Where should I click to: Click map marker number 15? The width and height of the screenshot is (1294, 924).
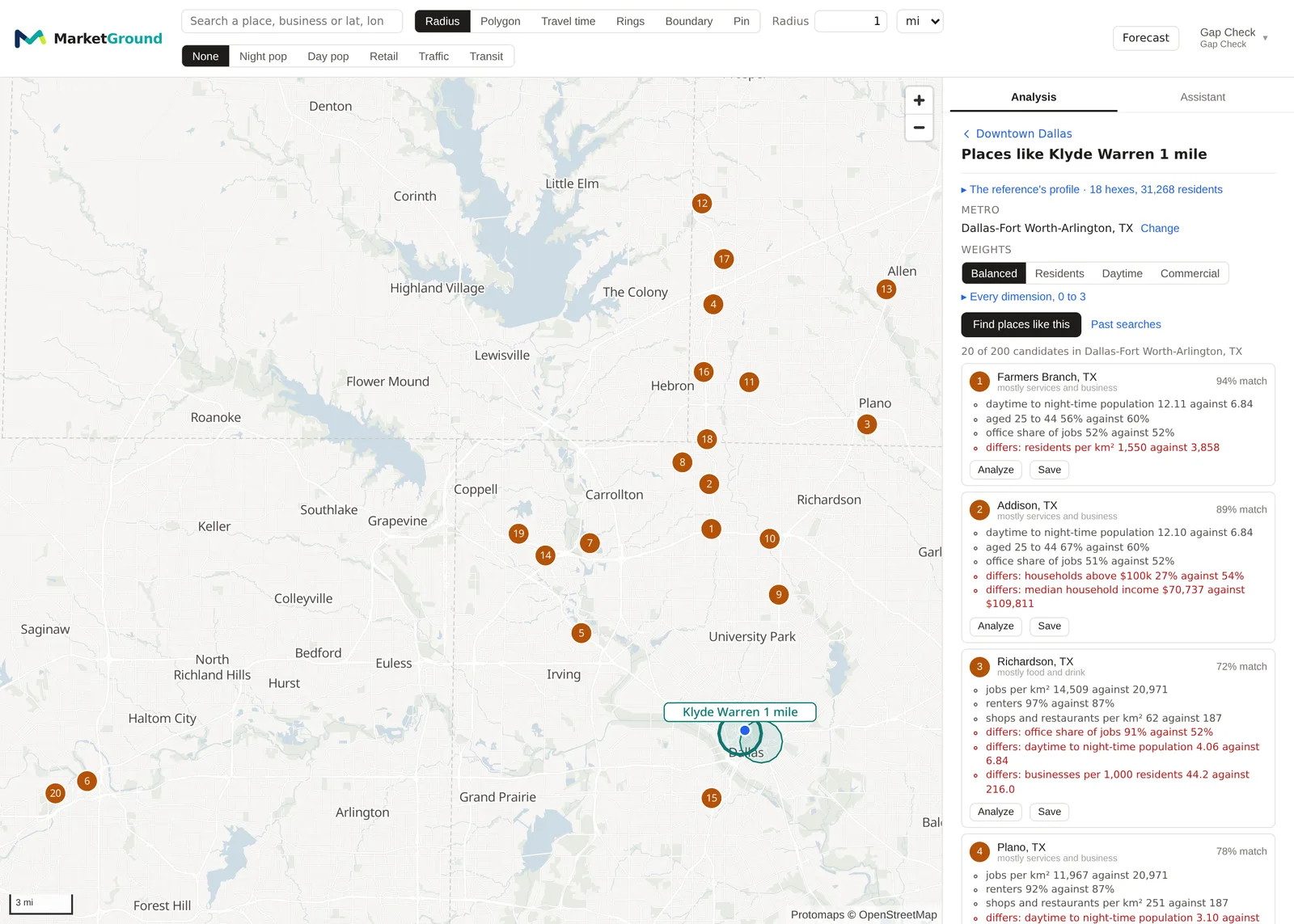coord(712,798)
